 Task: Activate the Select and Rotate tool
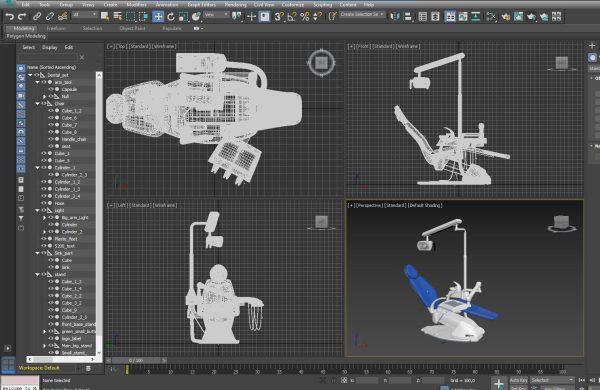click(x=171, y=16)
